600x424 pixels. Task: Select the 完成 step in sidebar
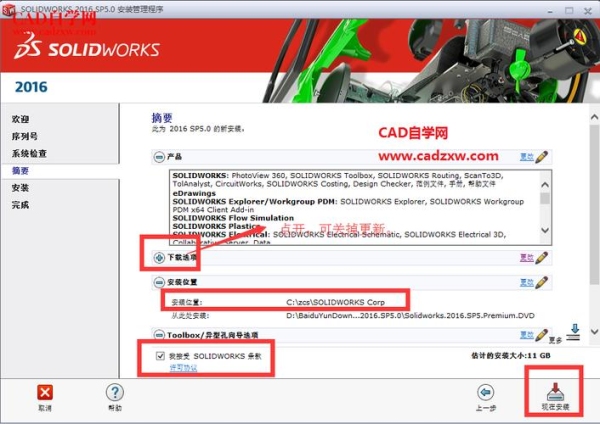21,205
